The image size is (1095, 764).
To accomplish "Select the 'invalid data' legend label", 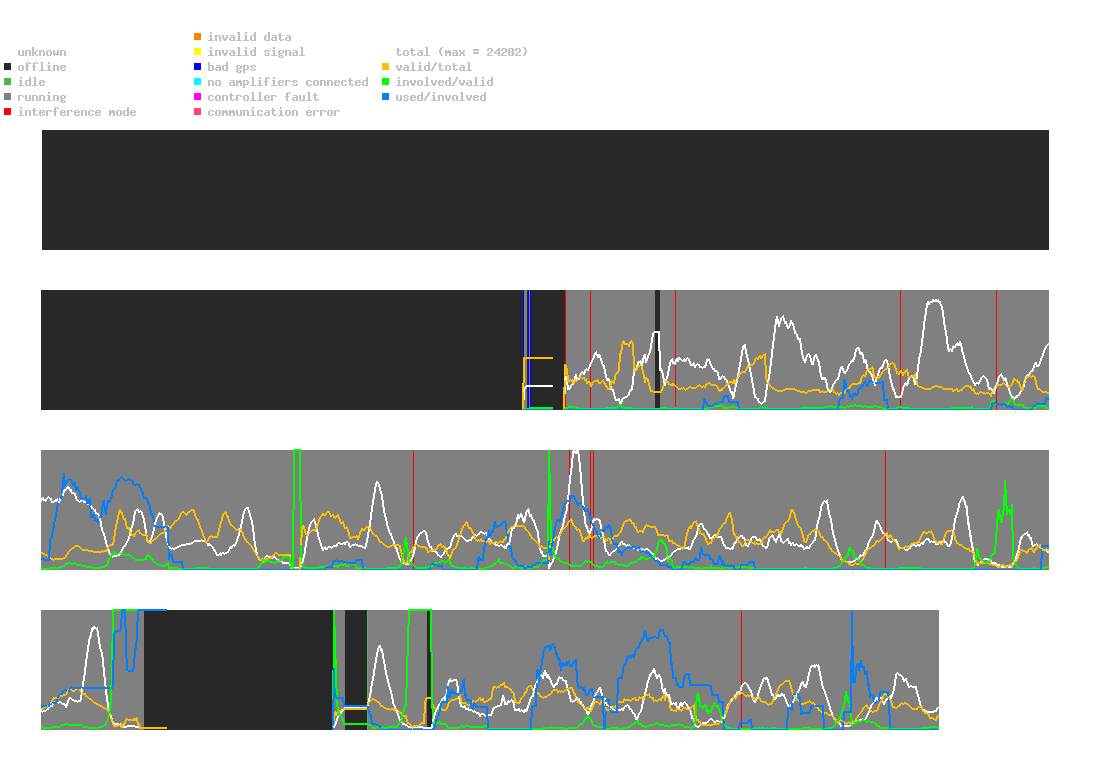I will (249, 36).
